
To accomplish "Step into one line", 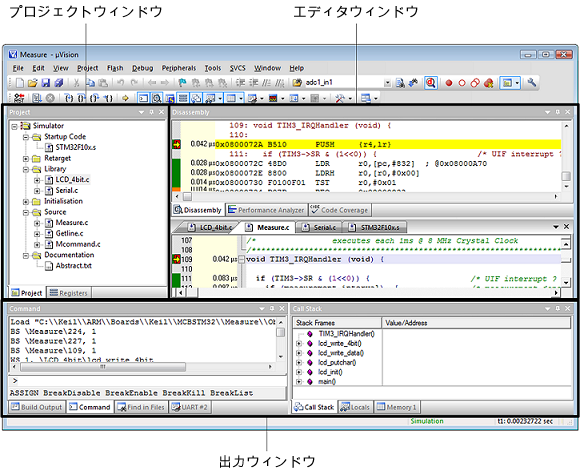I will [x=68, y=98].
